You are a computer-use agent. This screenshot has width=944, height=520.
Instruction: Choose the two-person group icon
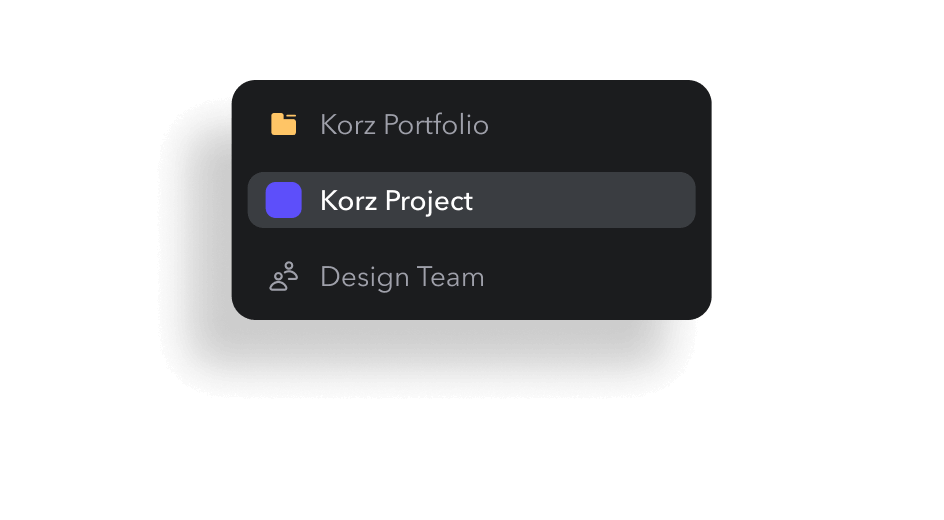tap(284, 277)
